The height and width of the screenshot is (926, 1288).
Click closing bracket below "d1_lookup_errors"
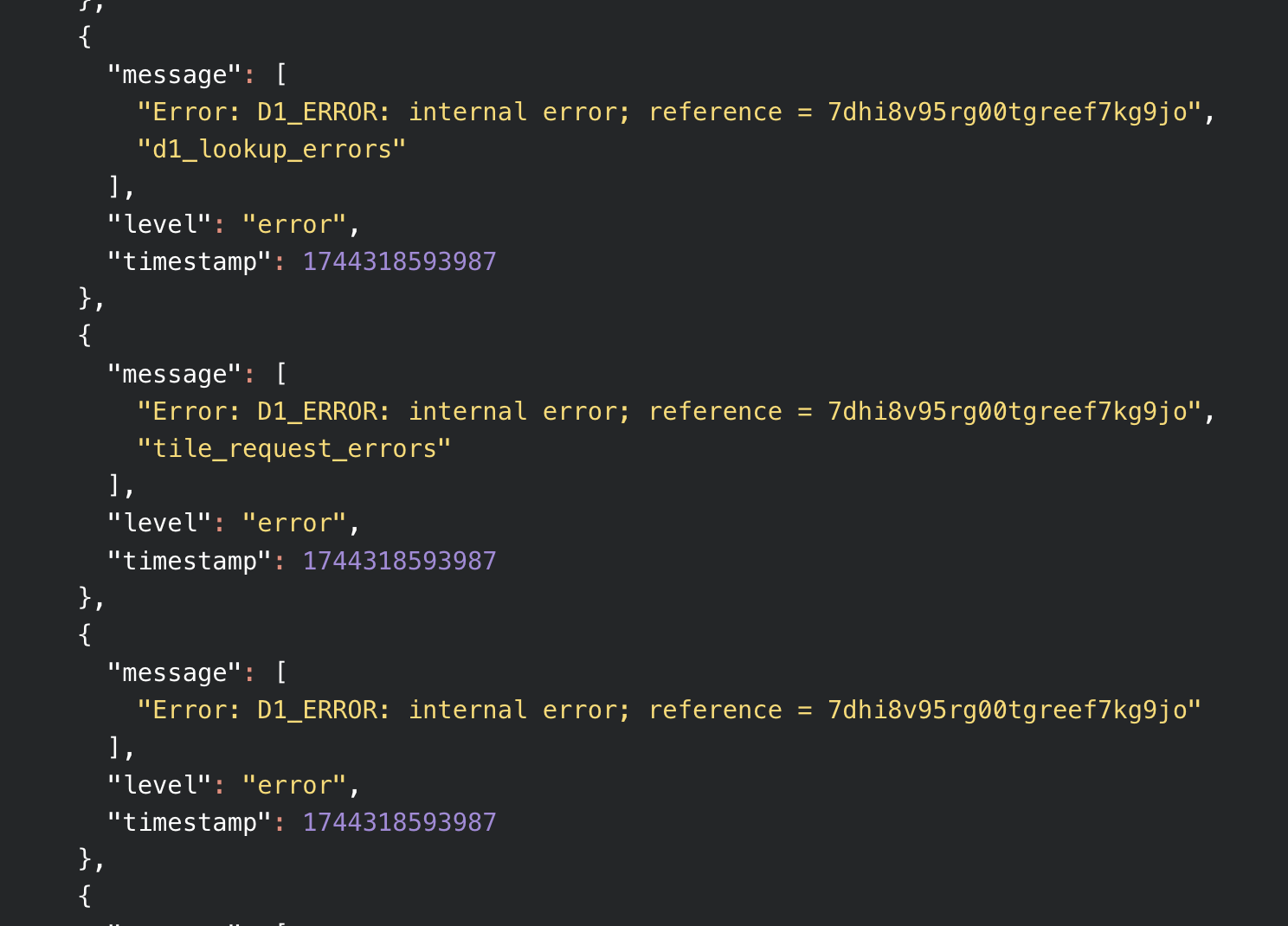click(x=115, y=186)
